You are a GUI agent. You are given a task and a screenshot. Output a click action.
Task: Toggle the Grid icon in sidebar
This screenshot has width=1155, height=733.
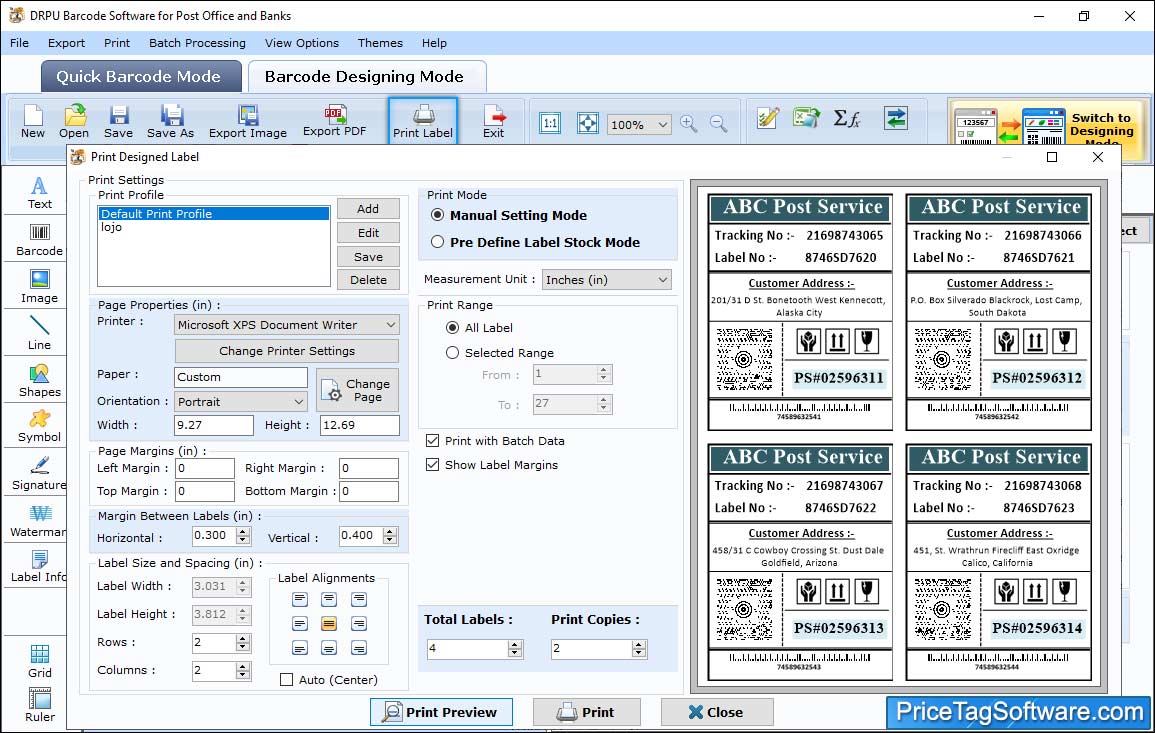40,661
